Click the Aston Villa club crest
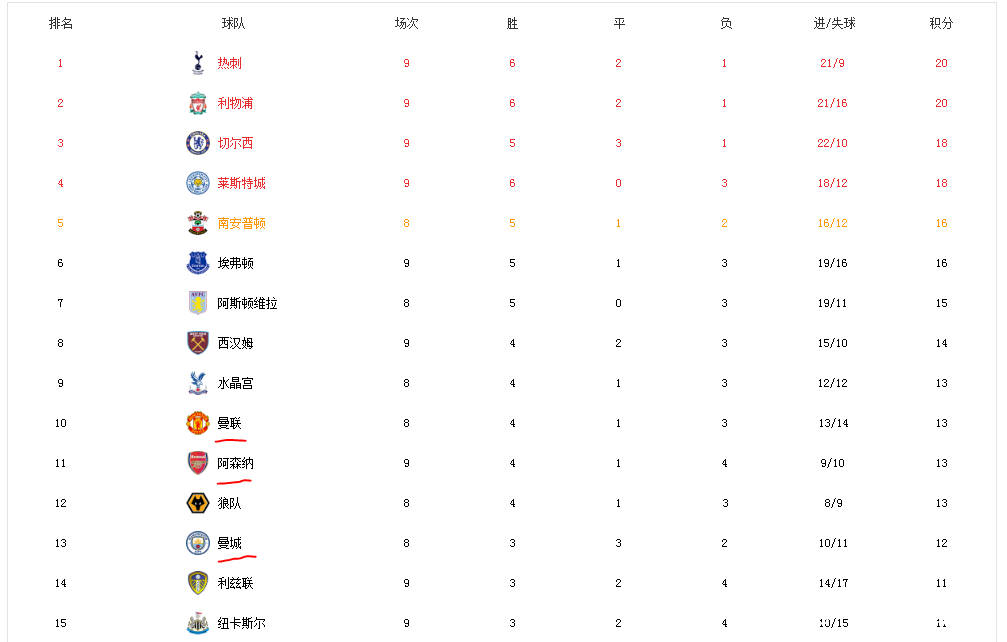The height and width of the screenshot is (642, 1007). (x=197, y=303)
